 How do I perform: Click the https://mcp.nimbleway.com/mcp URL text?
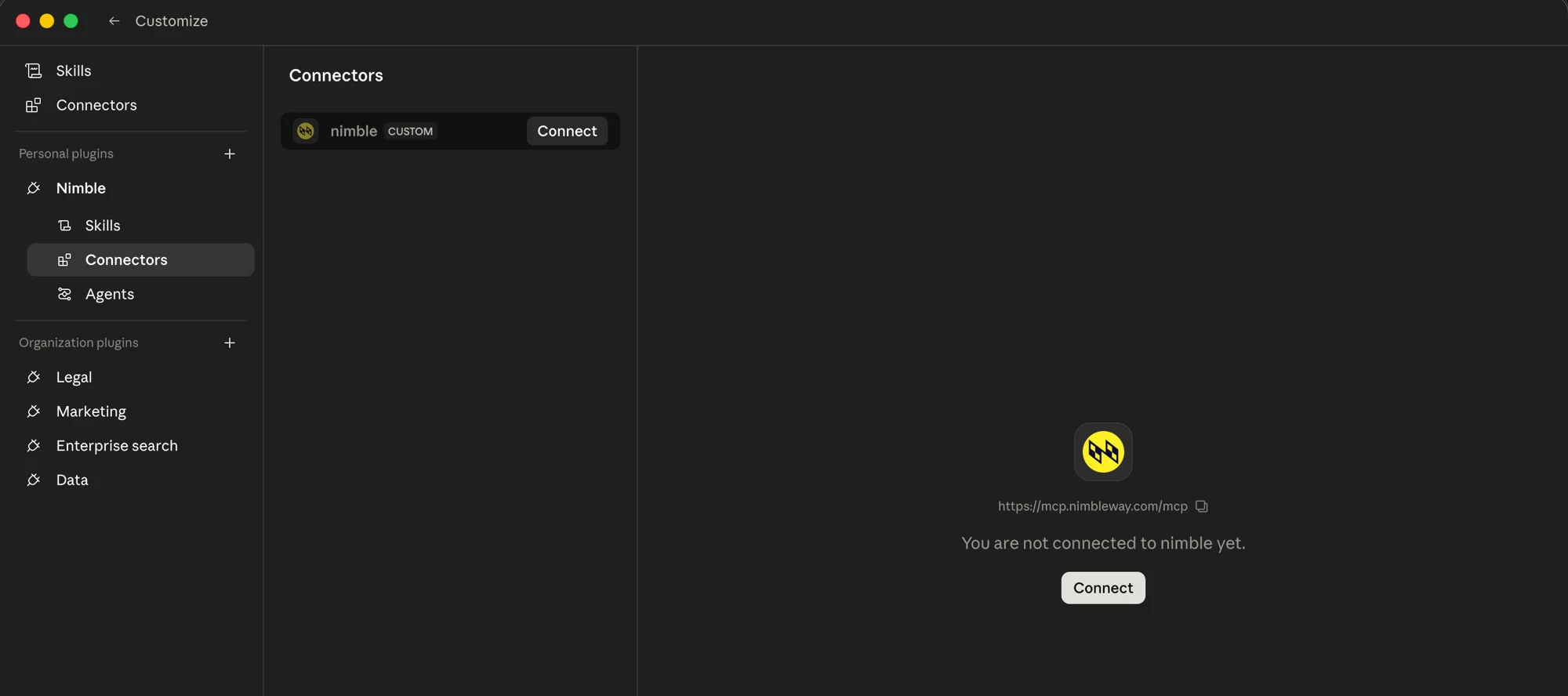pos(1092,506)
